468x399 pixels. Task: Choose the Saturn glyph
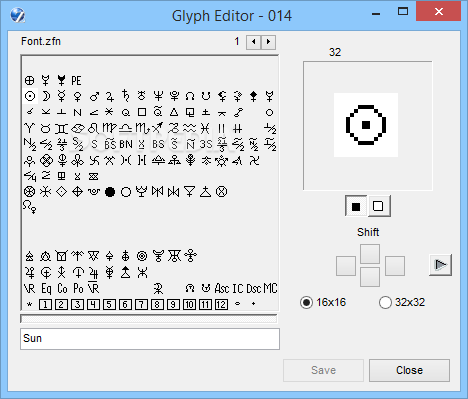[126, 96]
